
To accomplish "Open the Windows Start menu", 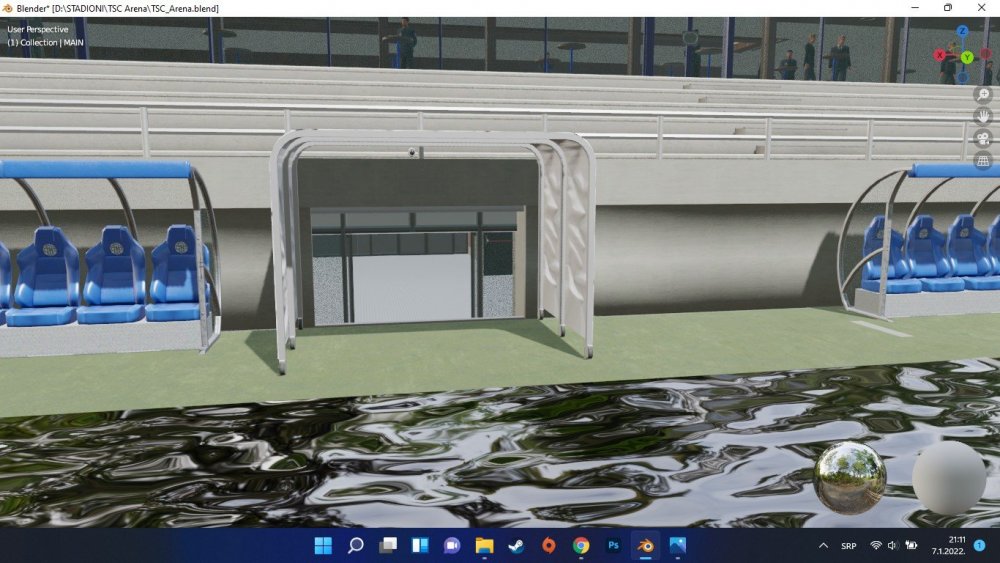I will [x=324, y=546].
